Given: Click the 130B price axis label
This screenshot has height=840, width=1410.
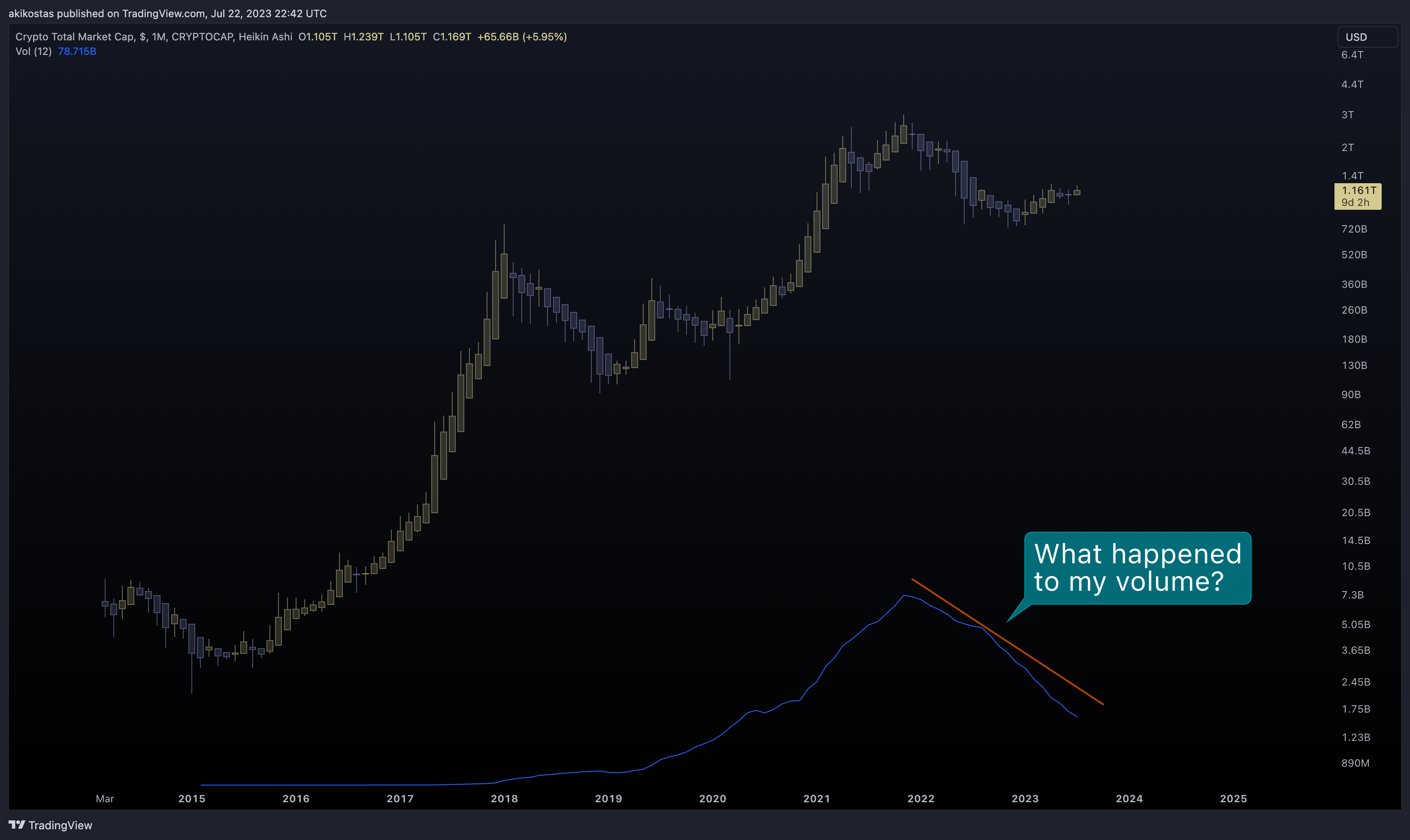Looking at the screenshot, I should tap(1354, 365).
